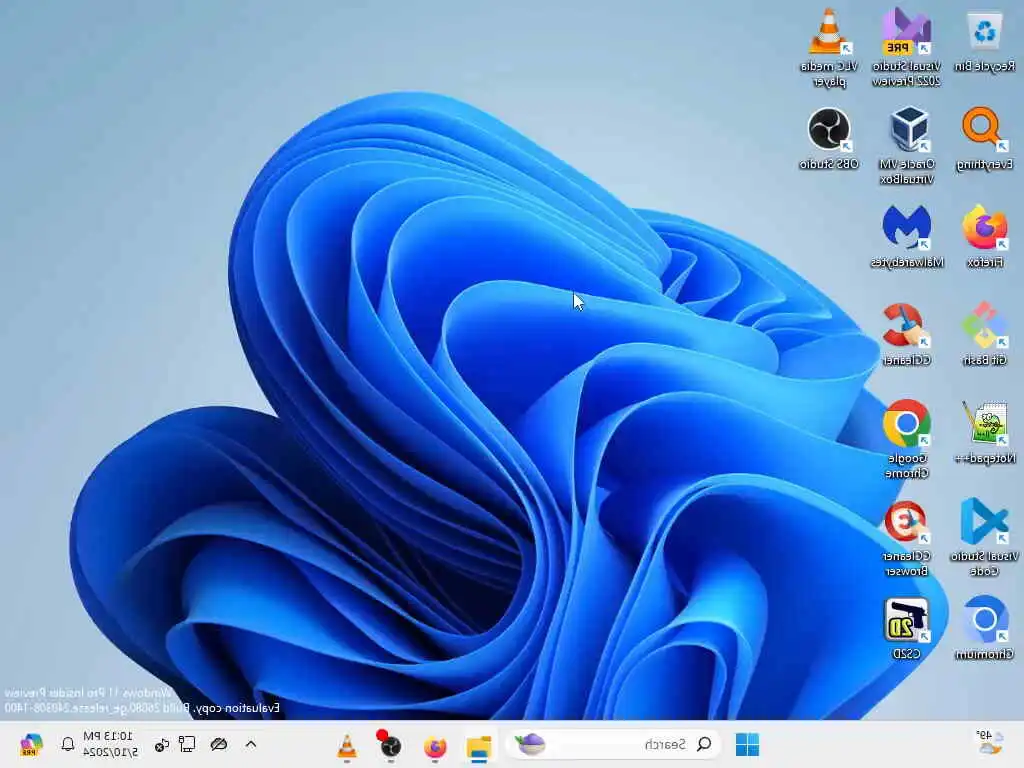Open the Notepad++ desktop shortcut
The image size is (1024, 768).
984,432
